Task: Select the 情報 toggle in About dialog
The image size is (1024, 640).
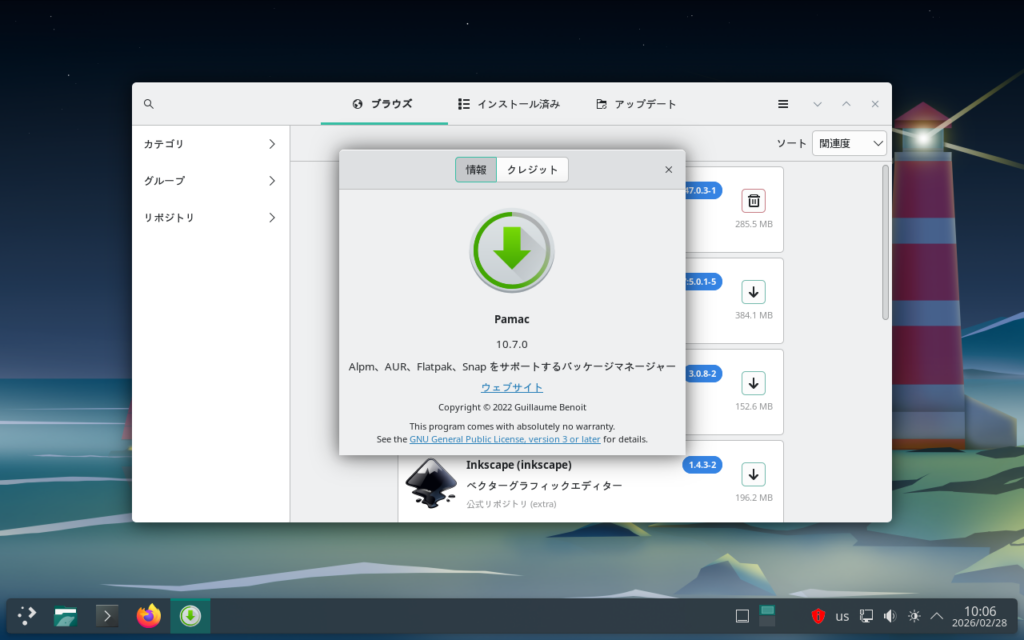Action: tap(476, 170)
